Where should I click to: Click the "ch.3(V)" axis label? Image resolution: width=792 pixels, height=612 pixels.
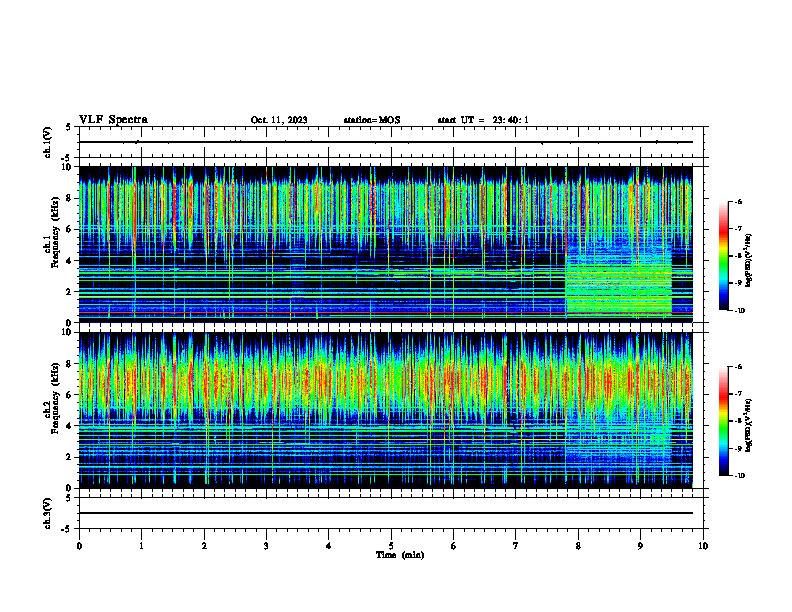47,513
